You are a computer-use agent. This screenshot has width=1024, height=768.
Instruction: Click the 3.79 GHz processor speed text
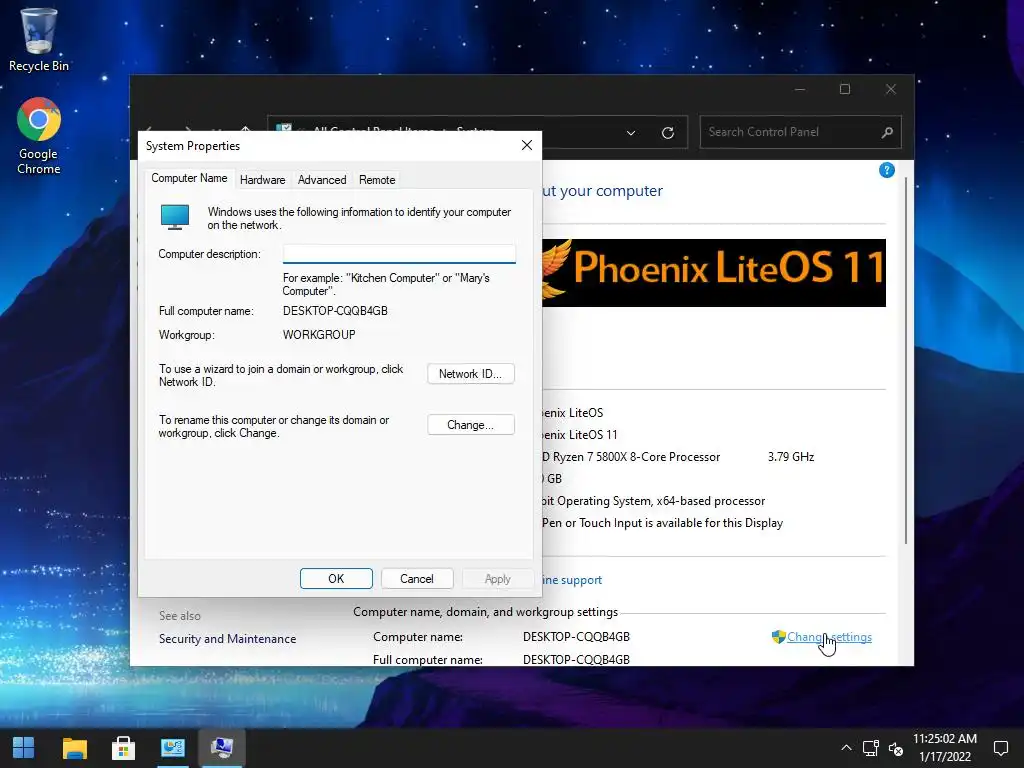click(x=791, y=456)
